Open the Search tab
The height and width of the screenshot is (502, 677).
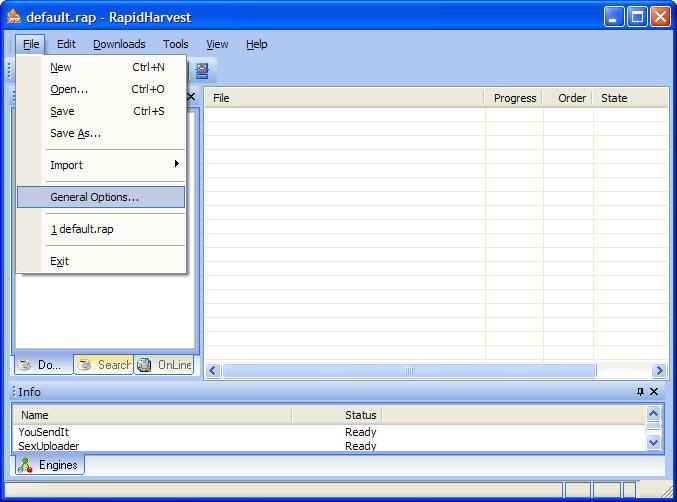[103, 365]
